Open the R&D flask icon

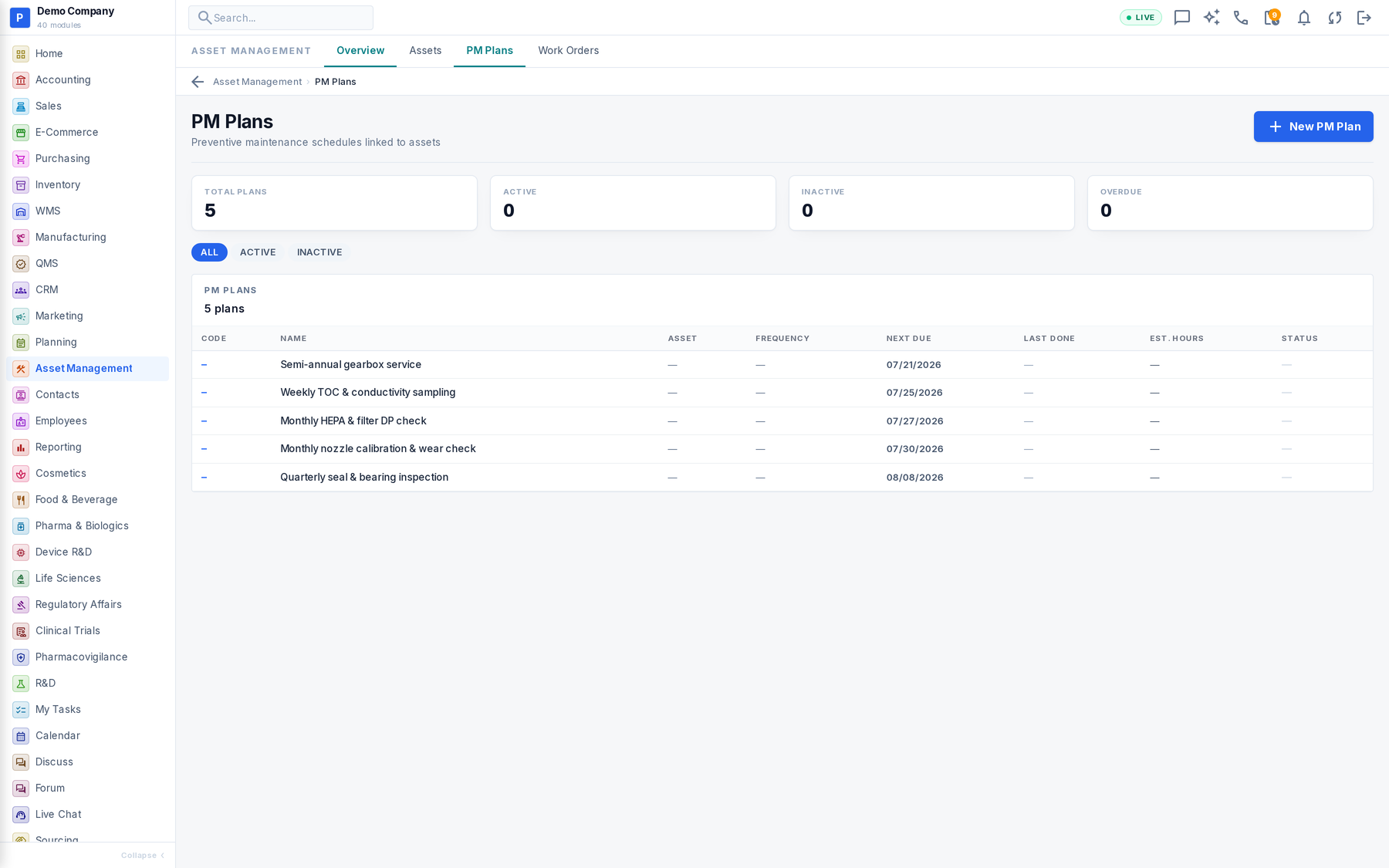[21, 684]
